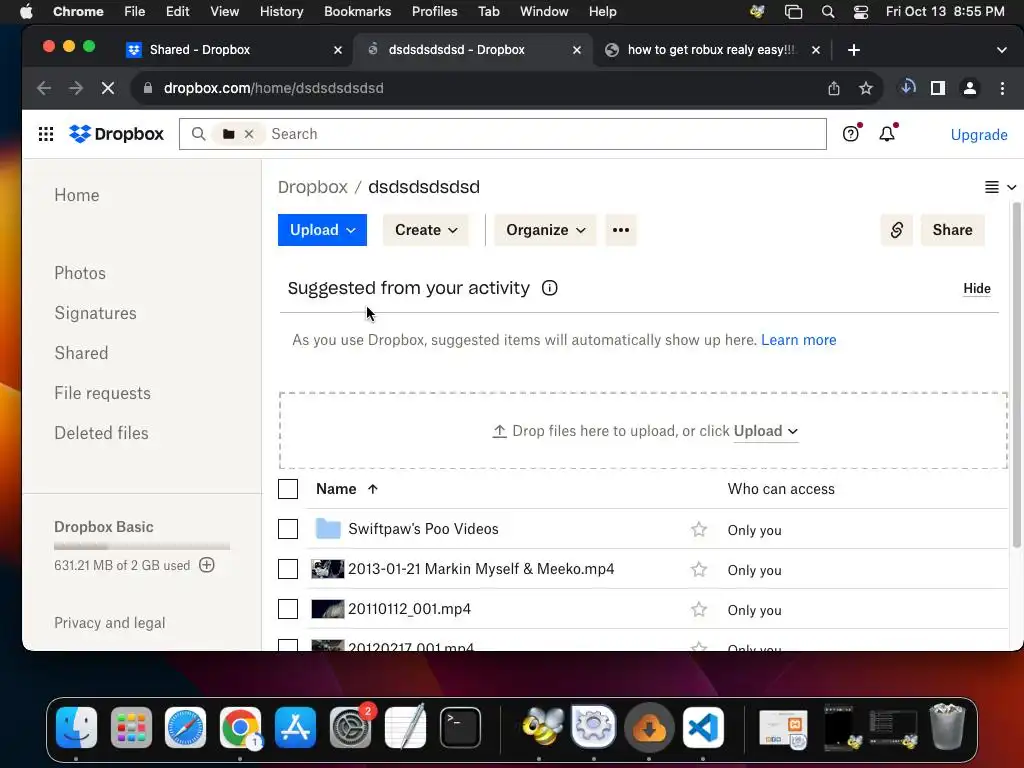Switch to the how to get robux tab
1024x768 pixels.
712,50
